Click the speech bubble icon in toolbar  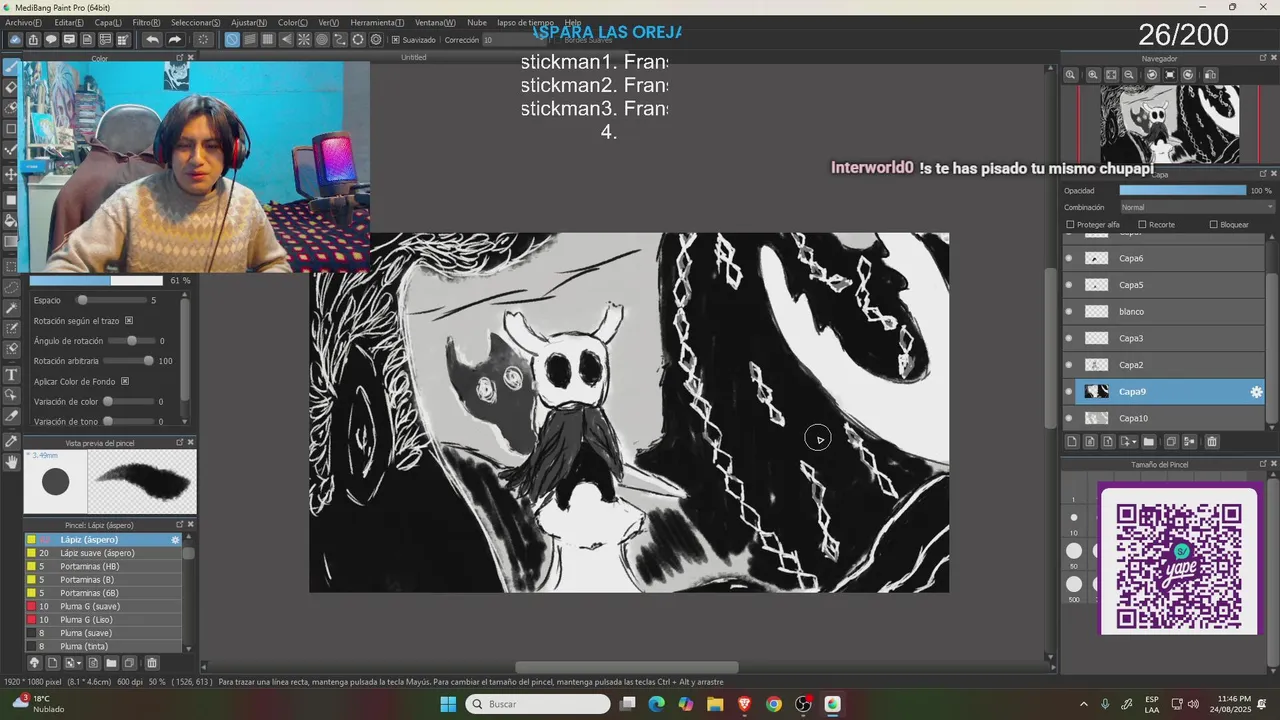(51, 40)
